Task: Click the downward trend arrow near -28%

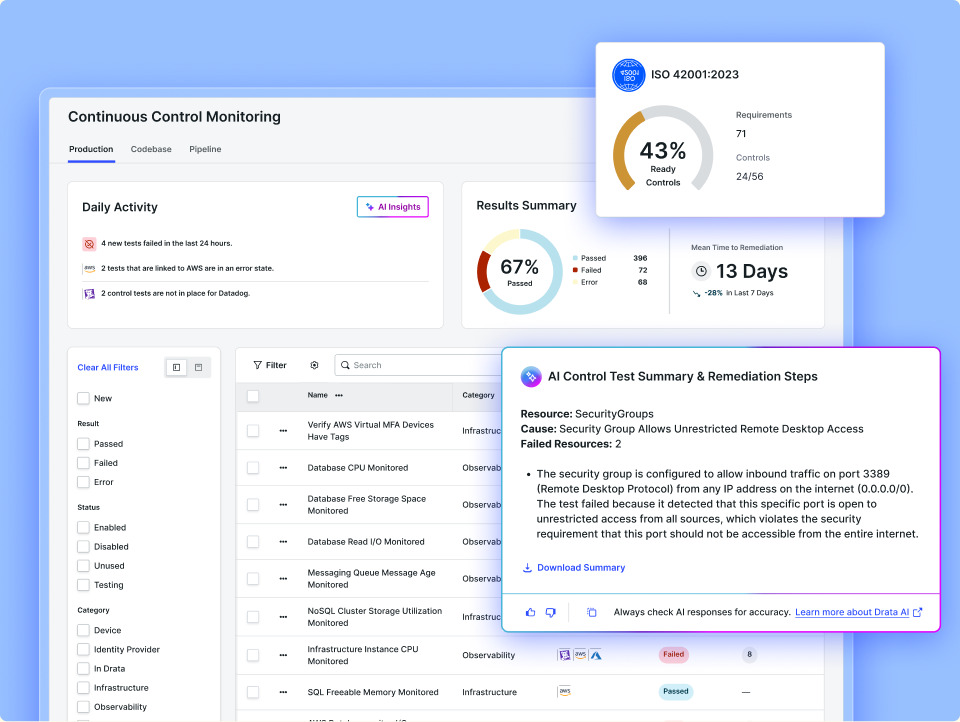Action: (x=696, y=293)
